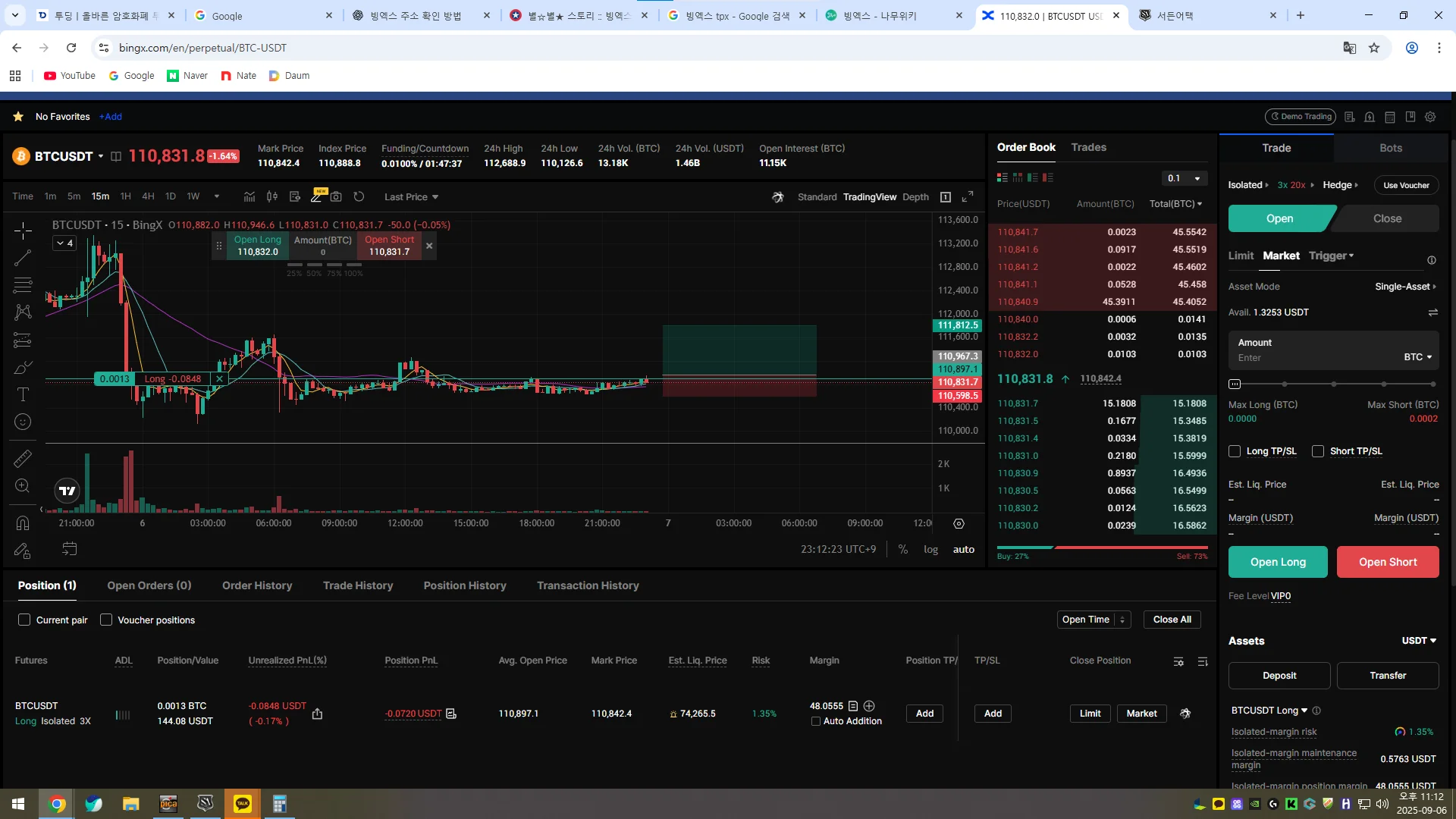Click Market close position button
This screenshot has width=1456, height=819.
click(x=1141, y=714)
